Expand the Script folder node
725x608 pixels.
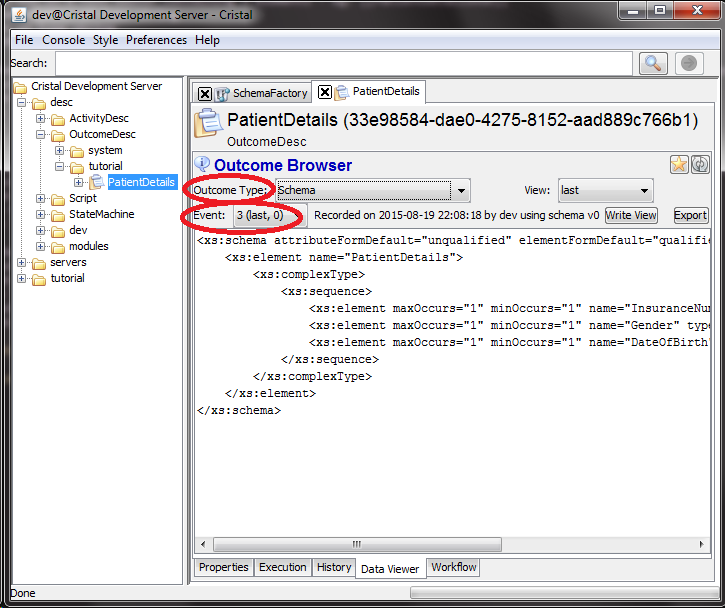41,198
